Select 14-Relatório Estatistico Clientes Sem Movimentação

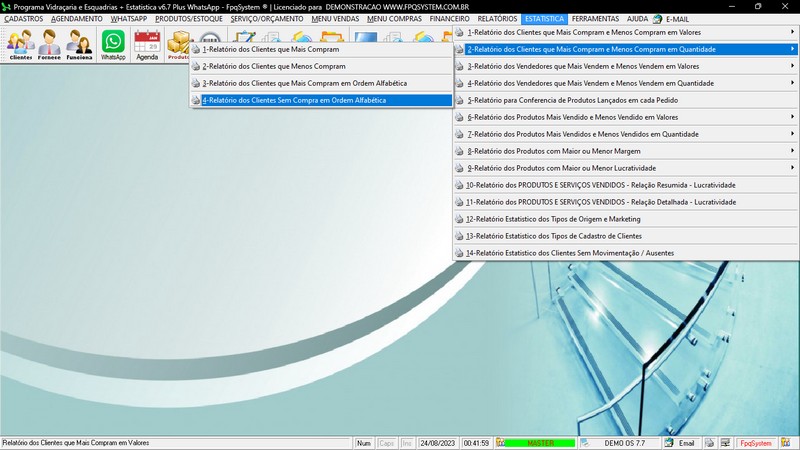pos(626,253)
